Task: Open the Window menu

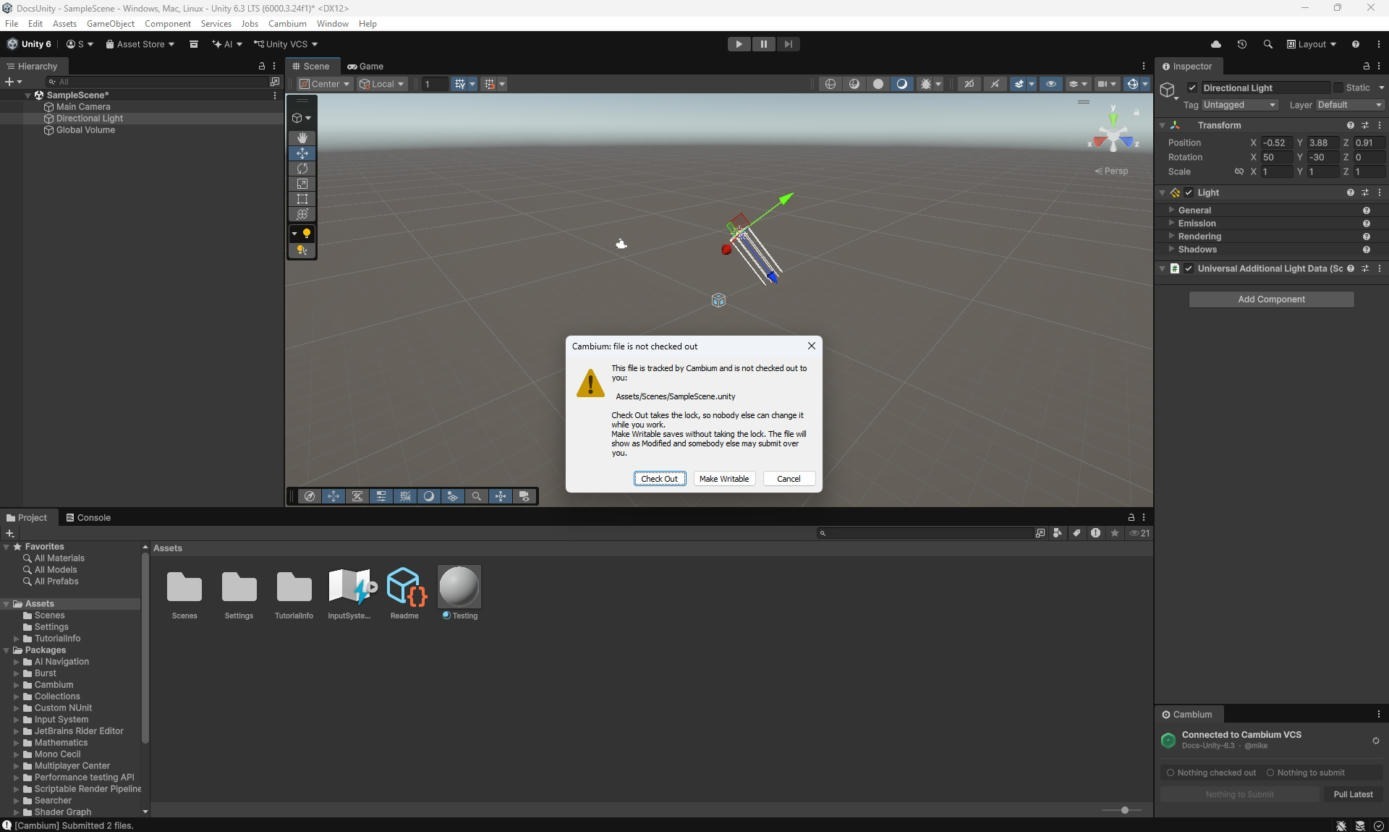Action: pos(332,23)
